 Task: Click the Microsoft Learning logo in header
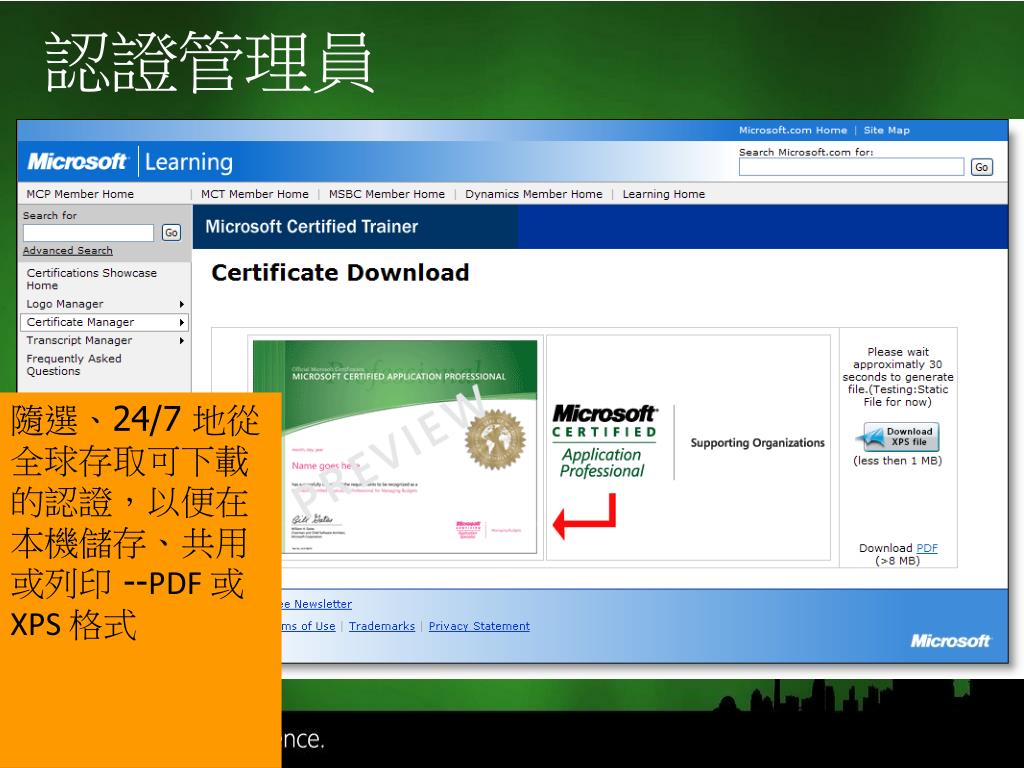(x=130, y=161)
